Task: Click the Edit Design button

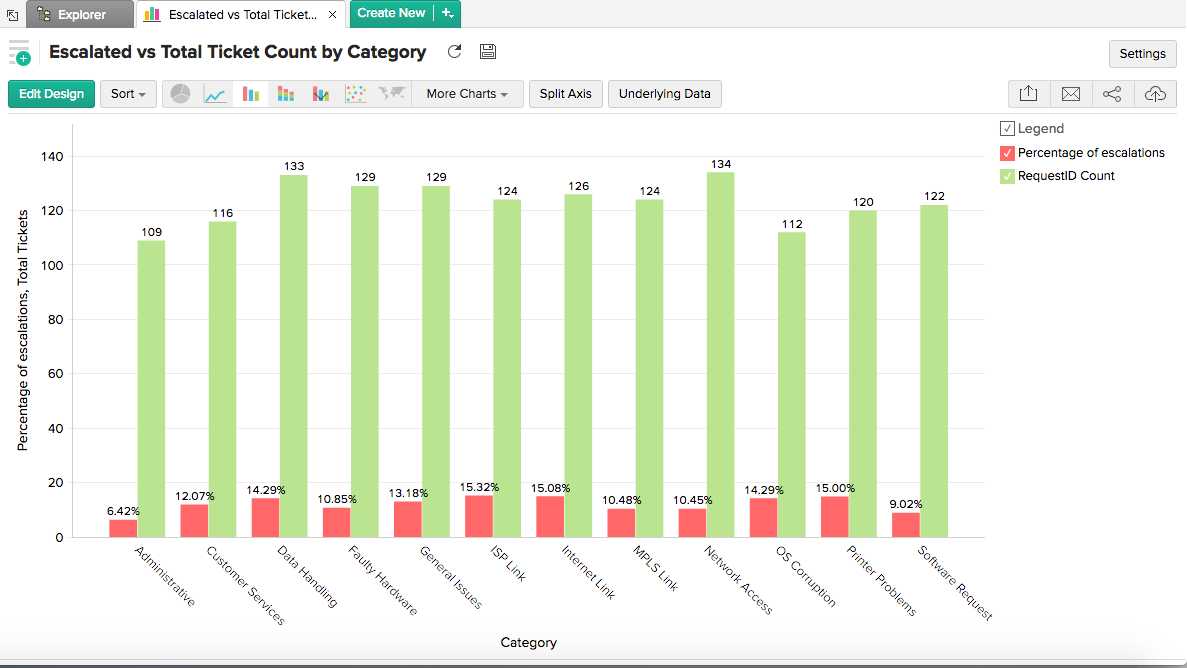Action: (x=51, y=93)
